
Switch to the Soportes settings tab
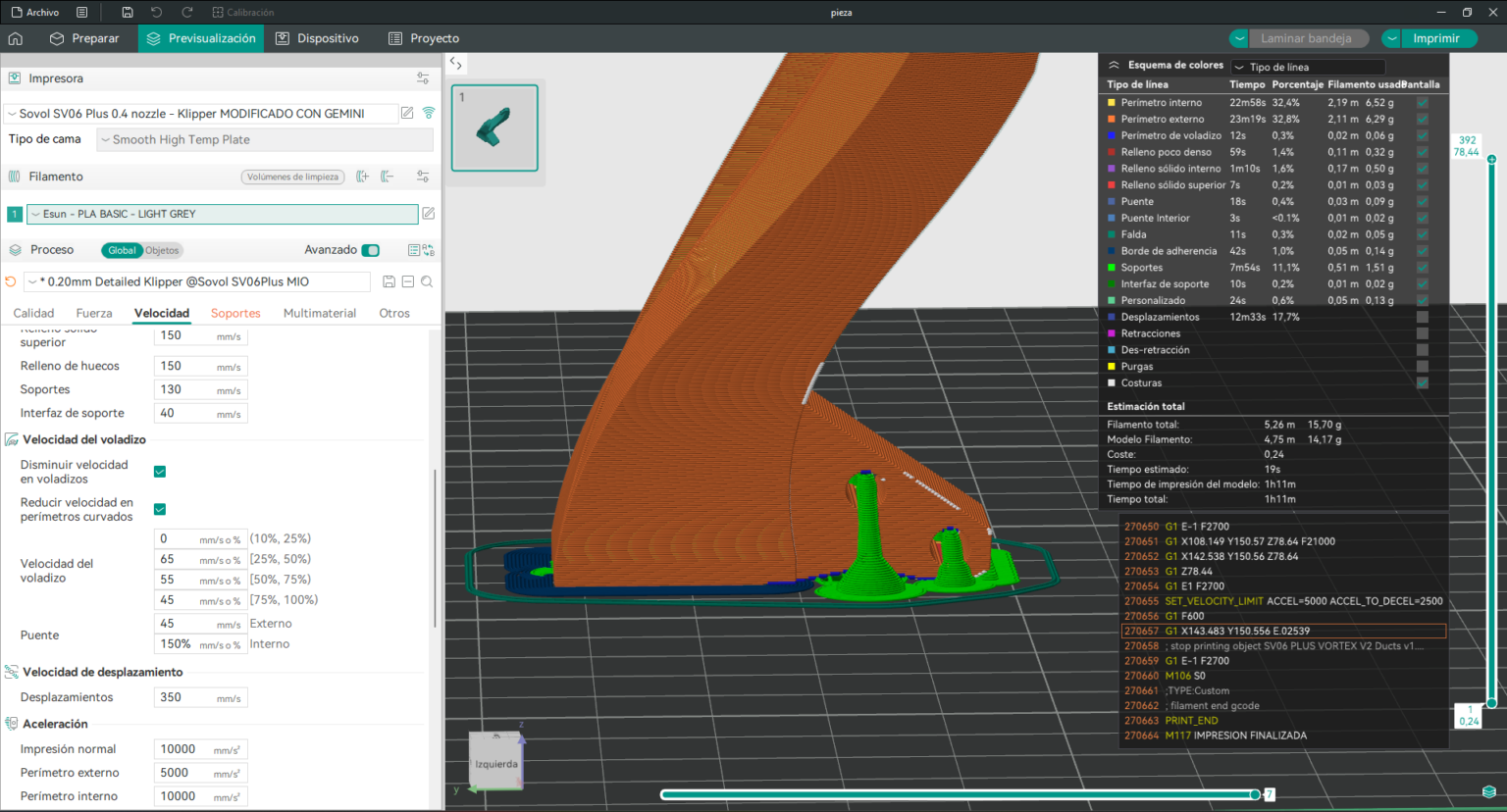(x=235, y=313)
